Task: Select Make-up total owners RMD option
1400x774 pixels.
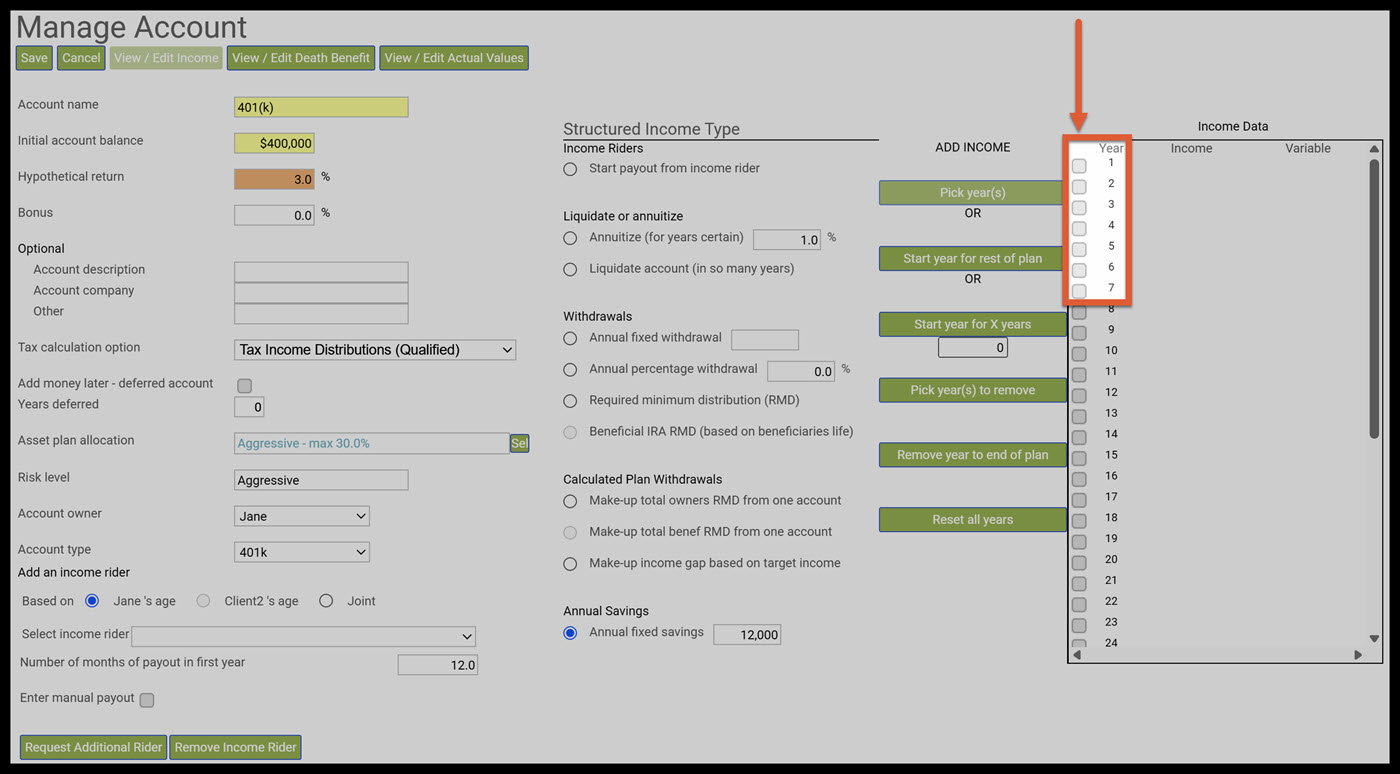Action: (570, 501)
